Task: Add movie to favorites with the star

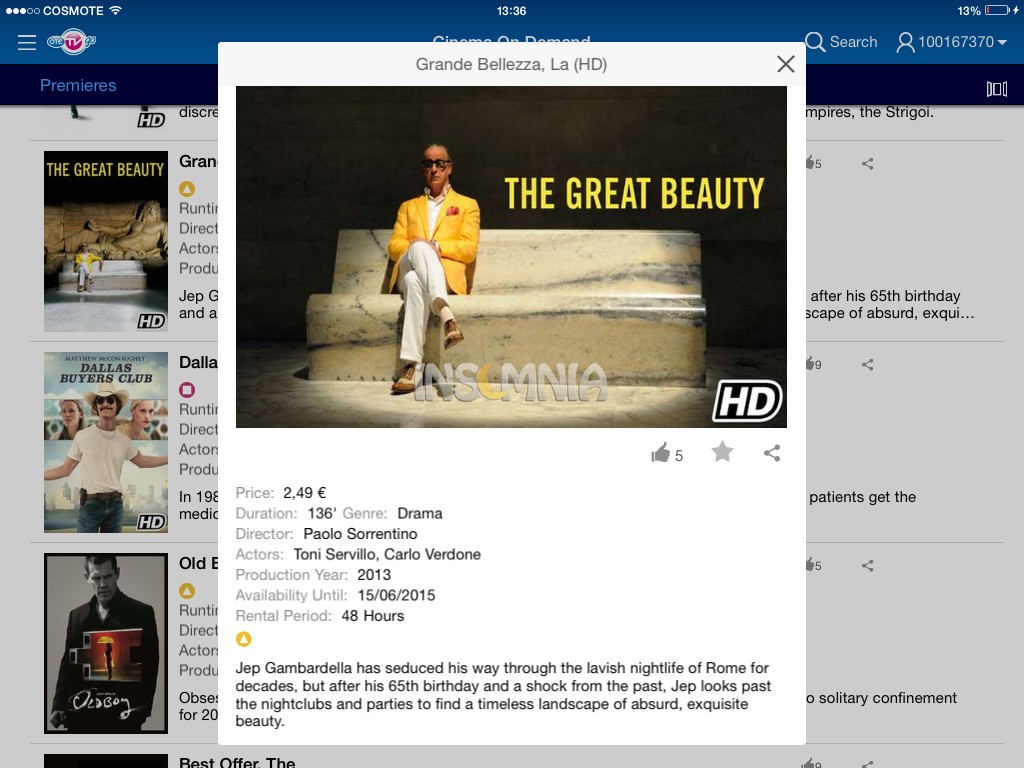Action: pos(722,451)
